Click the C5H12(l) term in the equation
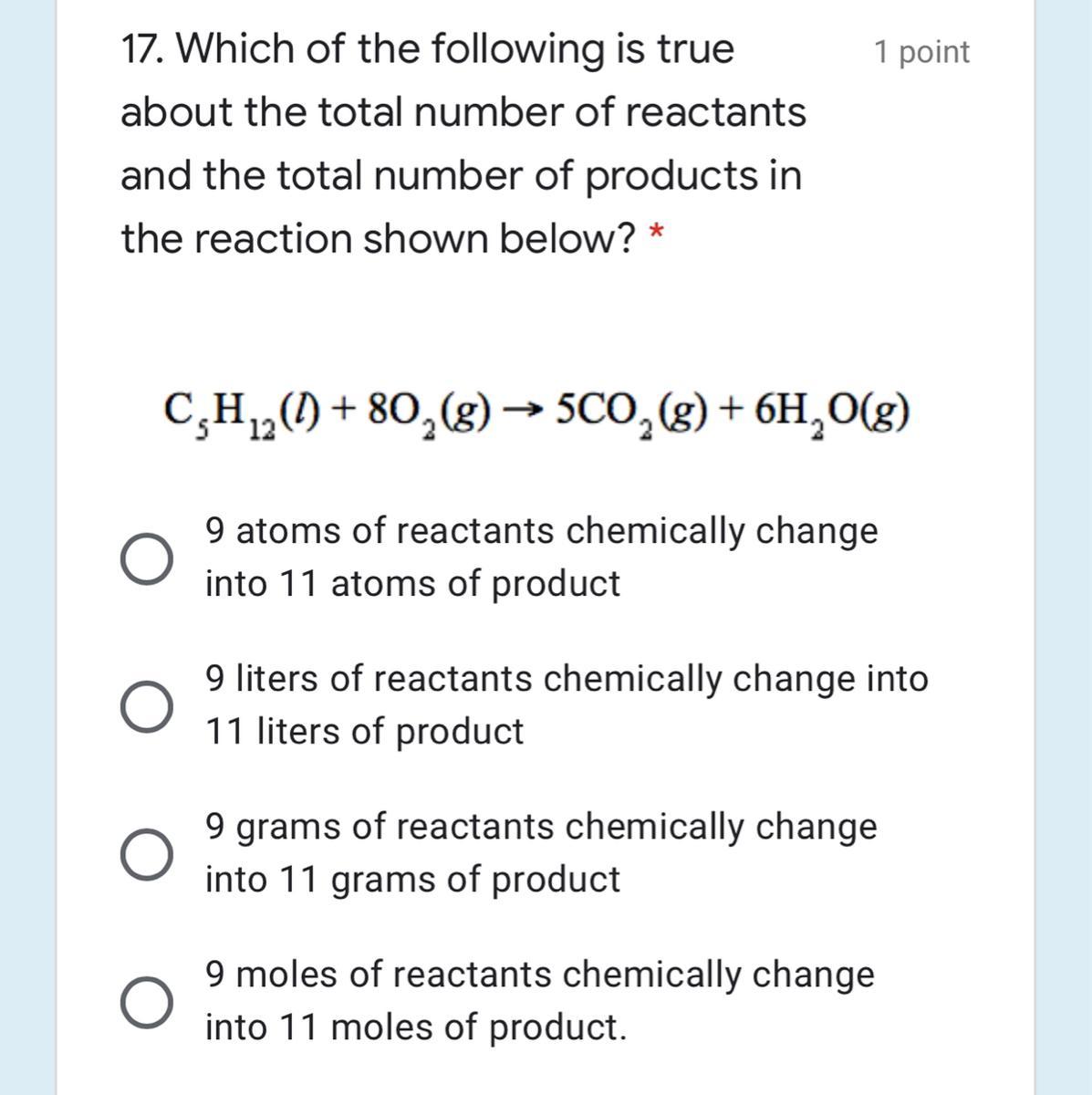This screenshot has height=1095, width=1092. point(242,416)
